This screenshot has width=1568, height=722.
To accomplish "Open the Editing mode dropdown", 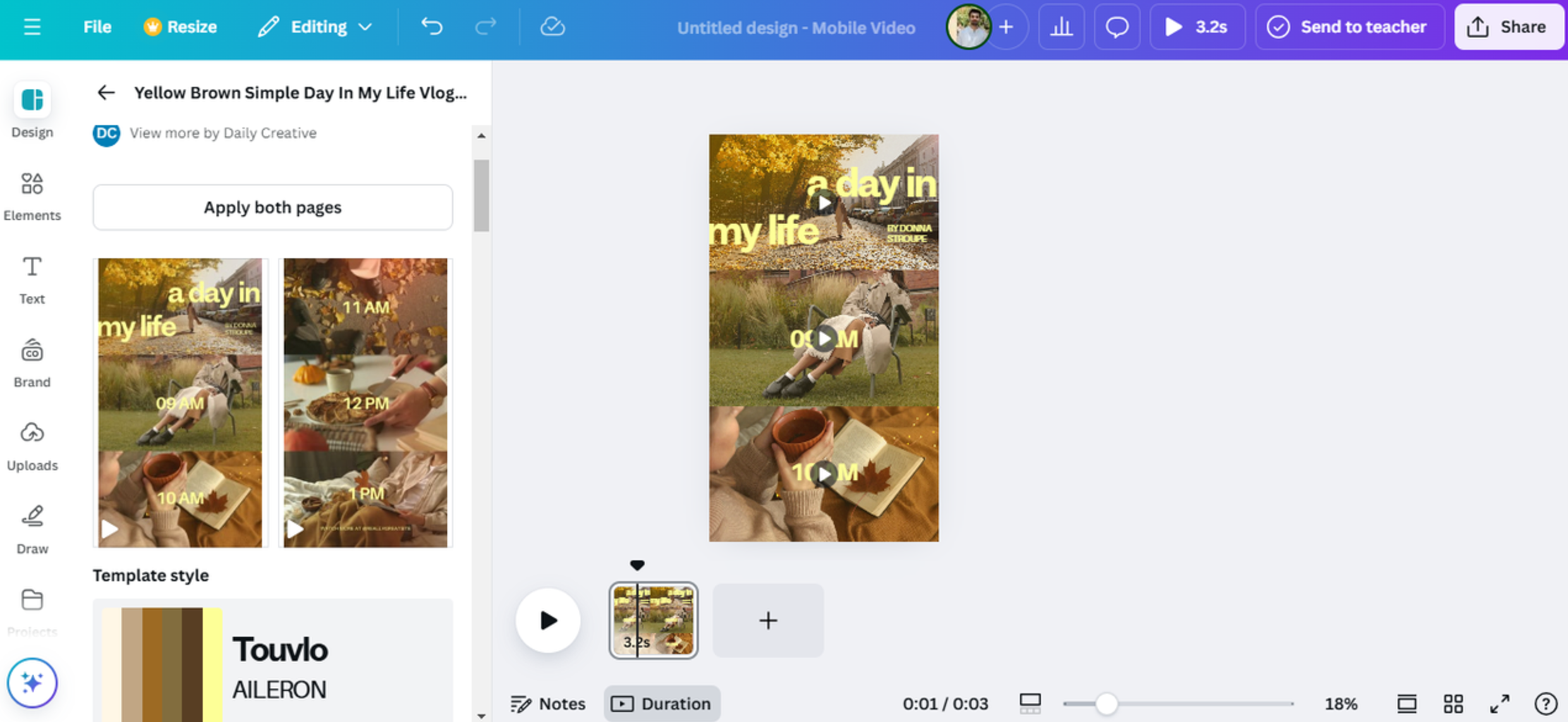I will pos(315,27).
